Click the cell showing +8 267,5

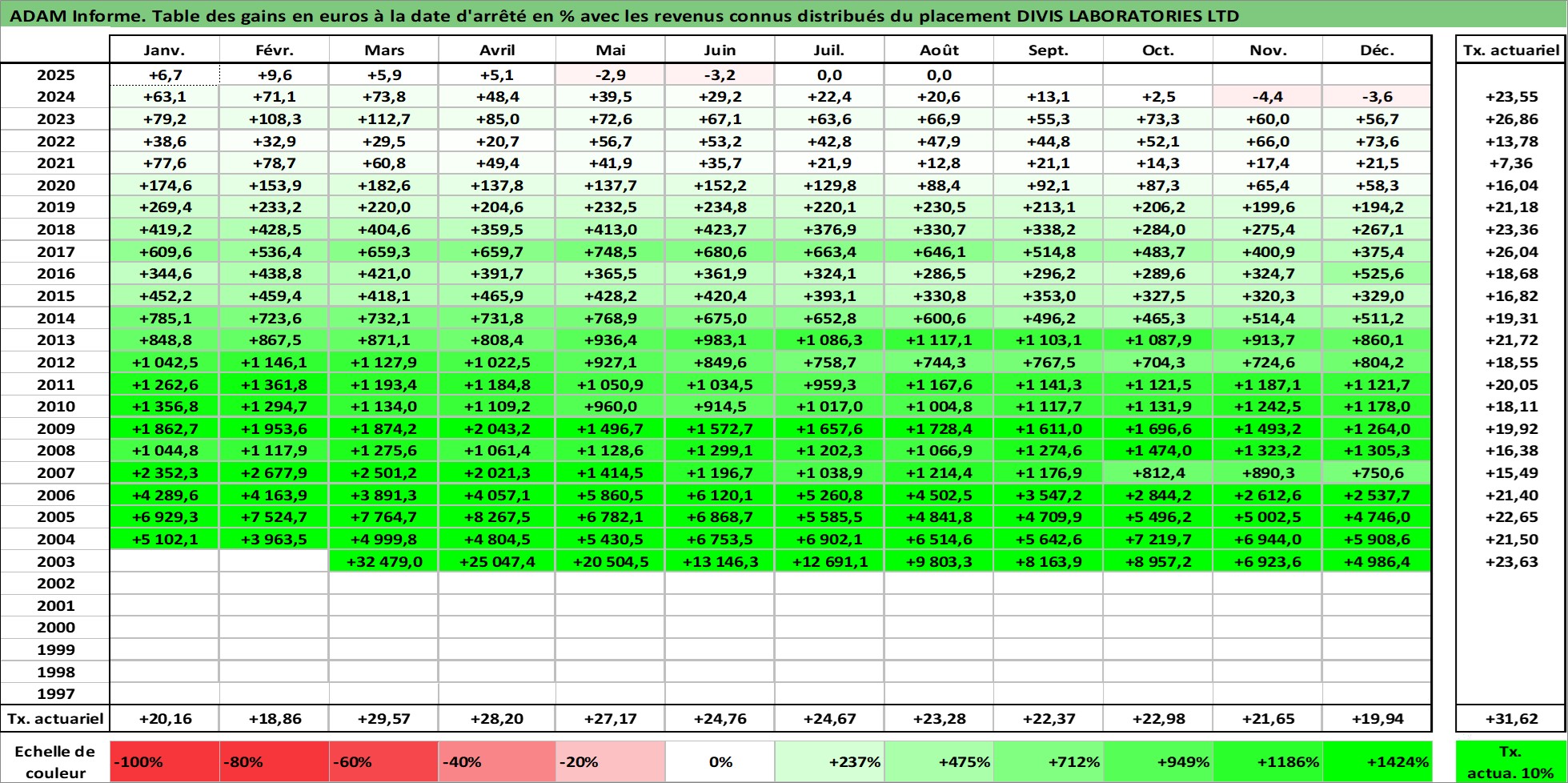click(x=497, y=516)
